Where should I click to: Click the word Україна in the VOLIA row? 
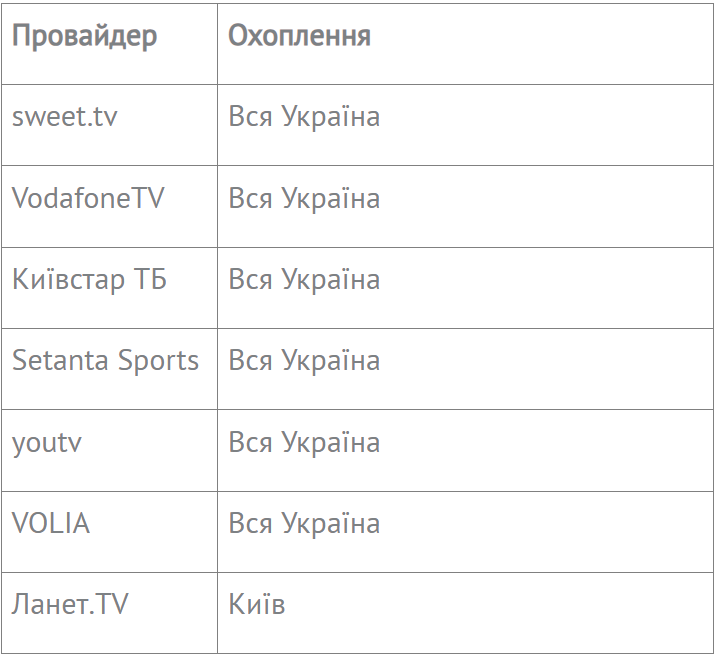[331, 524]
